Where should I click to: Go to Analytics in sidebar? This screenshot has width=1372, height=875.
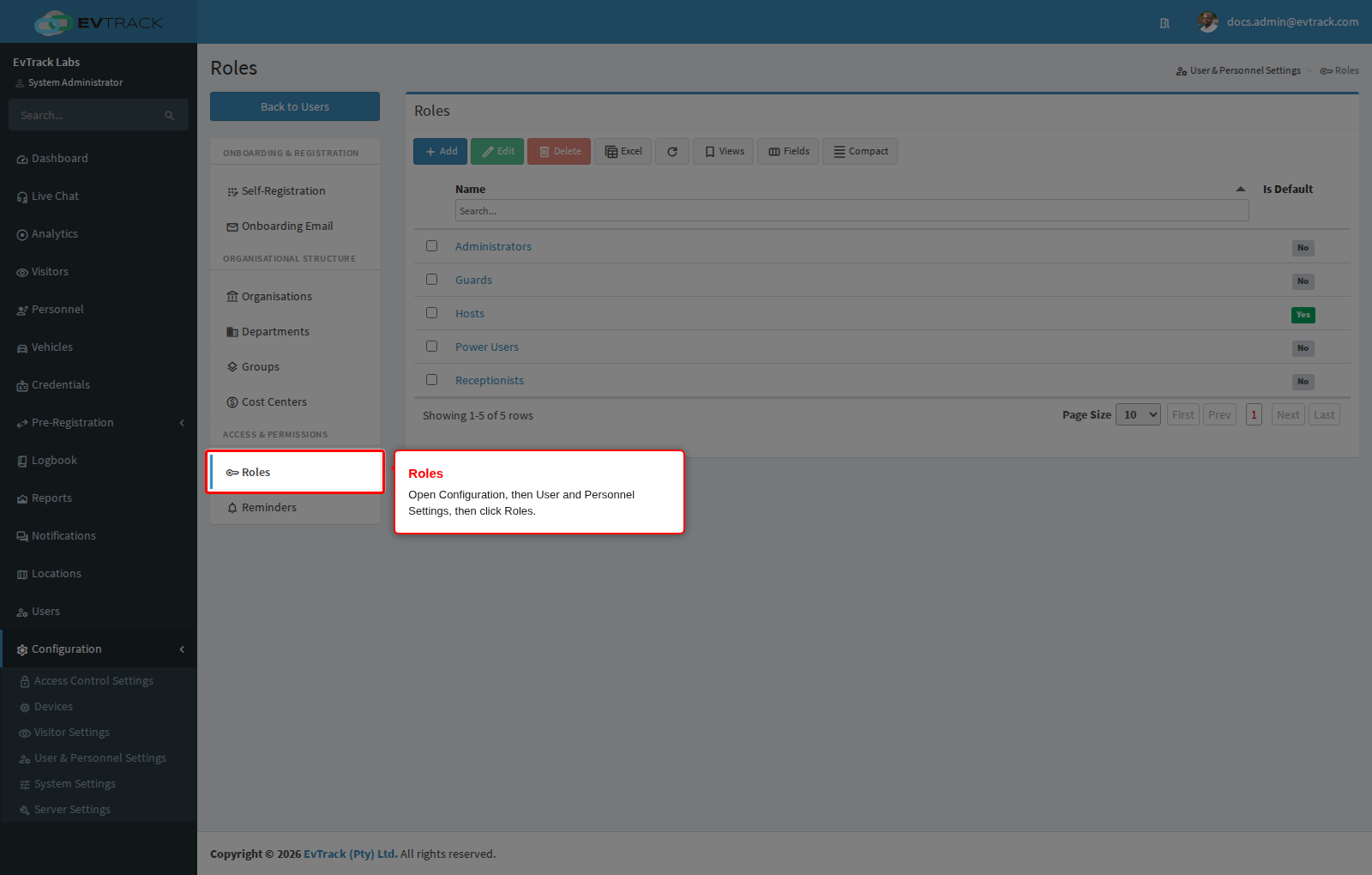pos(99,234)
